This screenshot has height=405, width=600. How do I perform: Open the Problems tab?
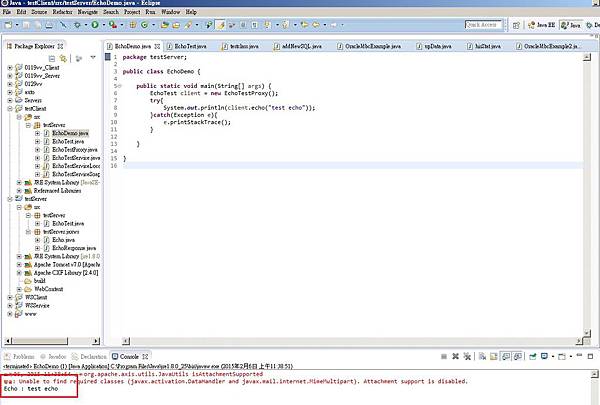coord(25,356)
